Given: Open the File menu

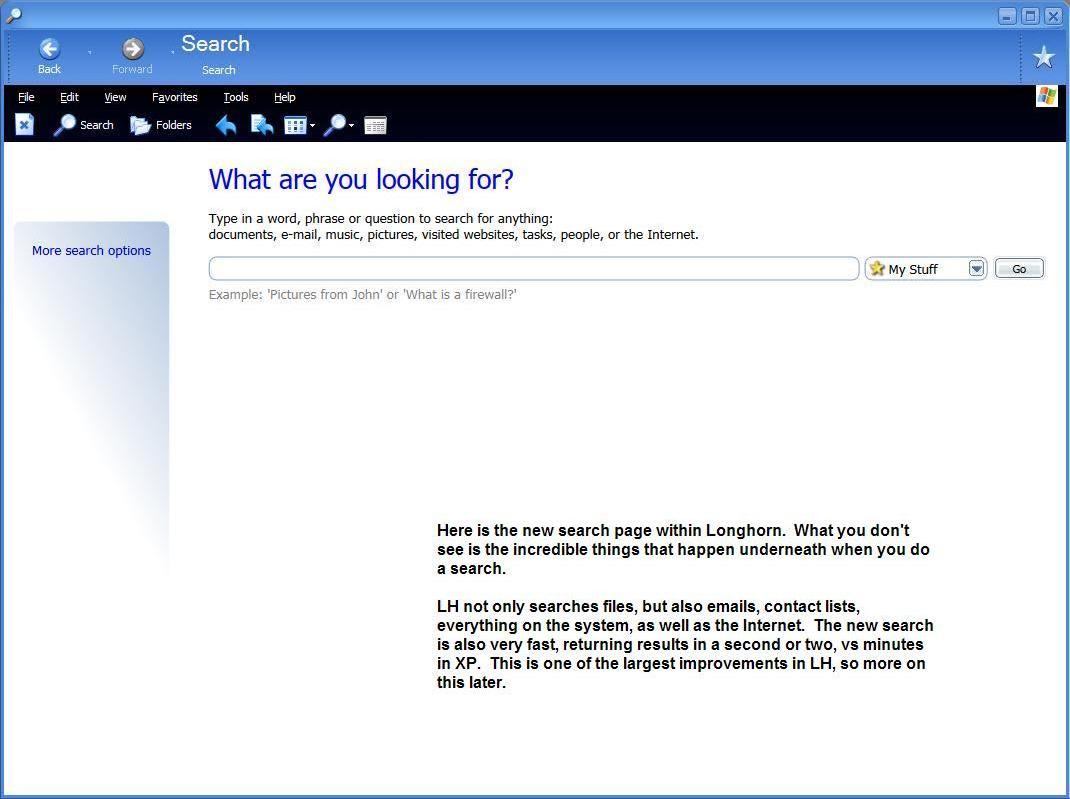Looking at the screenshot, I should coord(26,97).
